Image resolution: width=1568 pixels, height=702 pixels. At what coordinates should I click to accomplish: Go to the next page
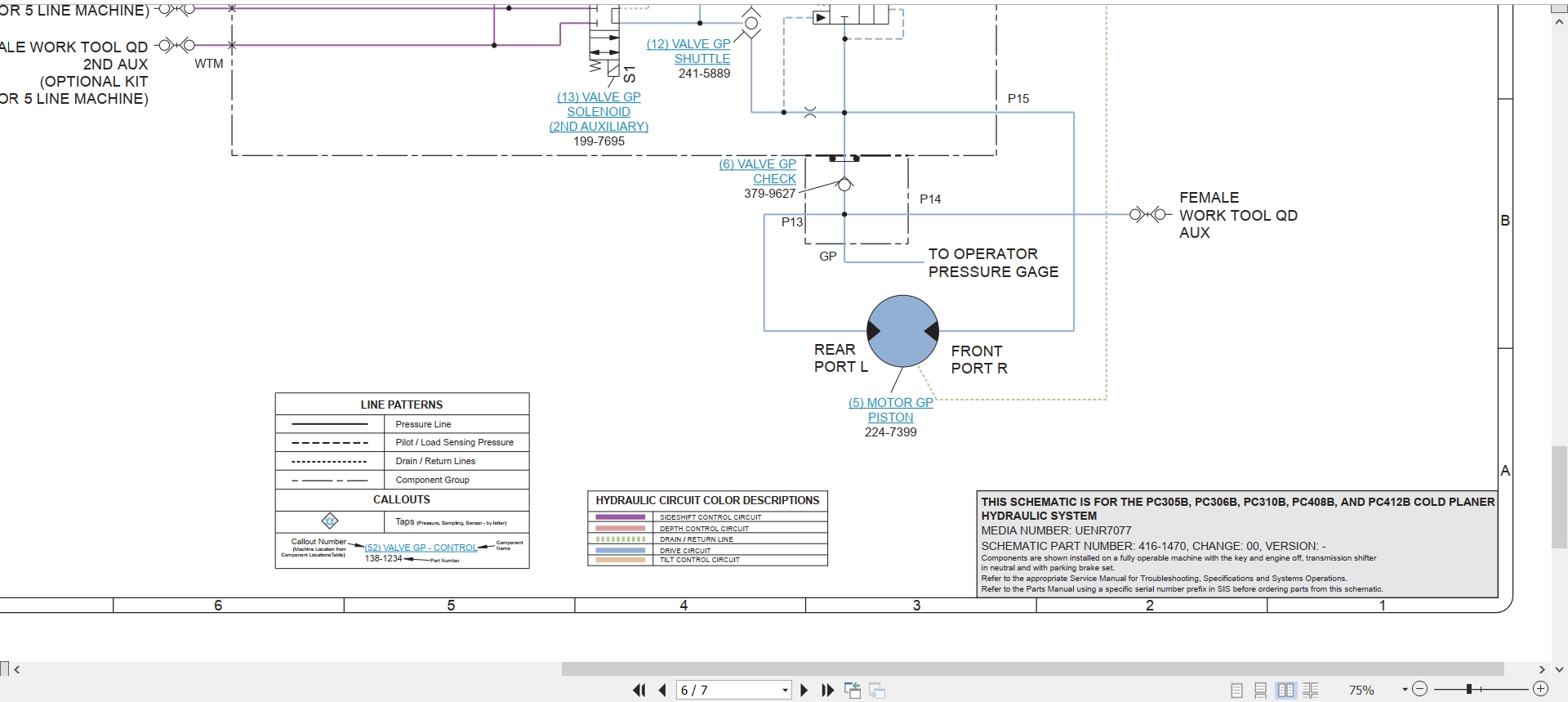pos(804,691)
